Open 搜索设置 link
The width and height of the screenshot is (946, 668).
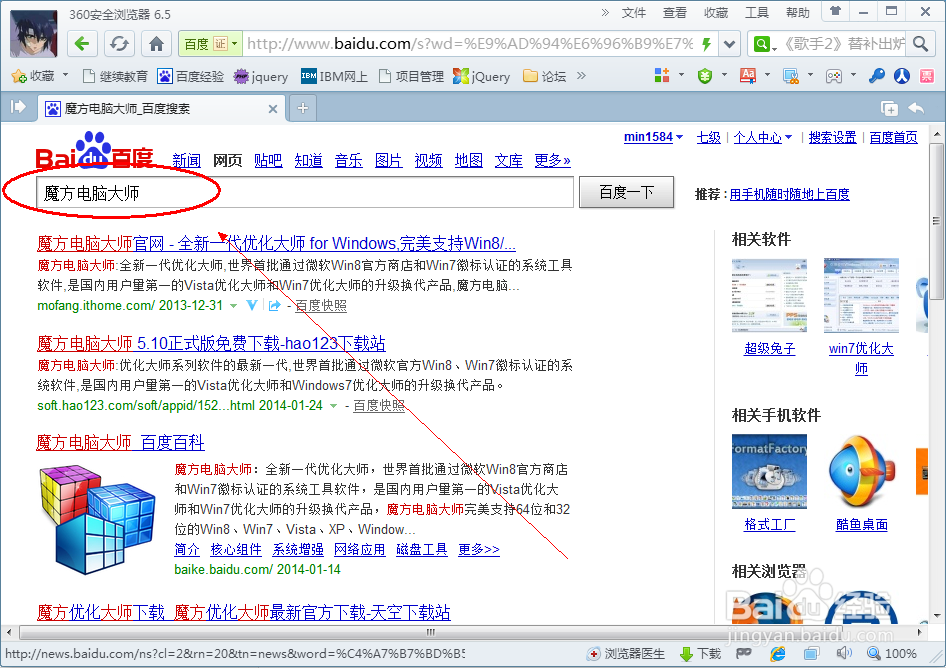833,138
